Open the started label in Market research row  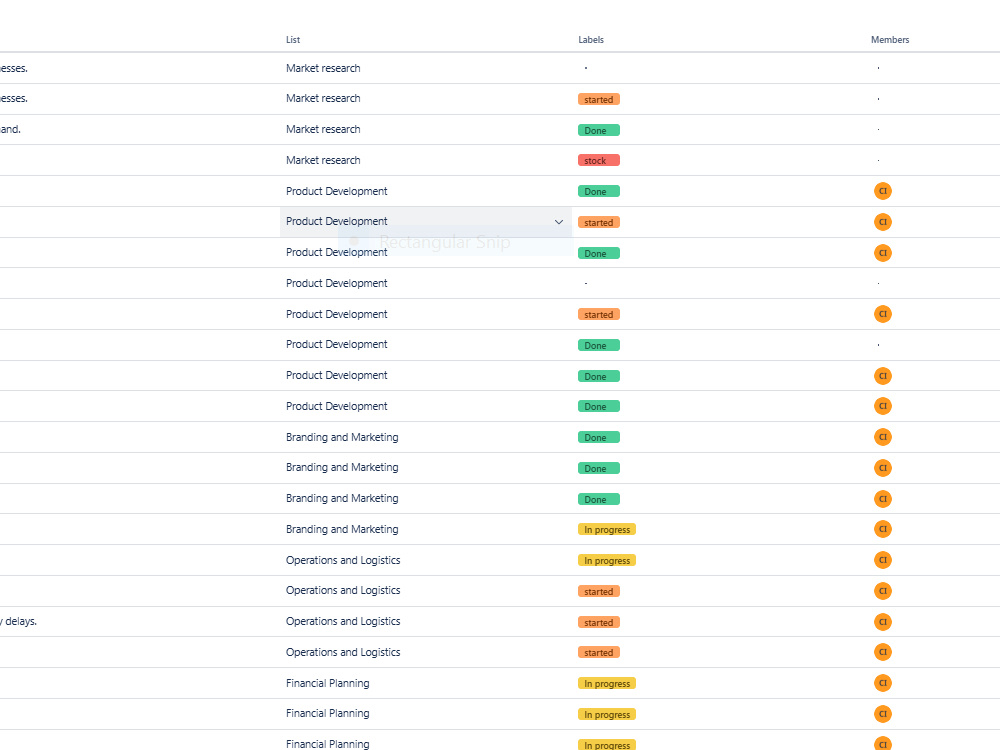[598, 99]
